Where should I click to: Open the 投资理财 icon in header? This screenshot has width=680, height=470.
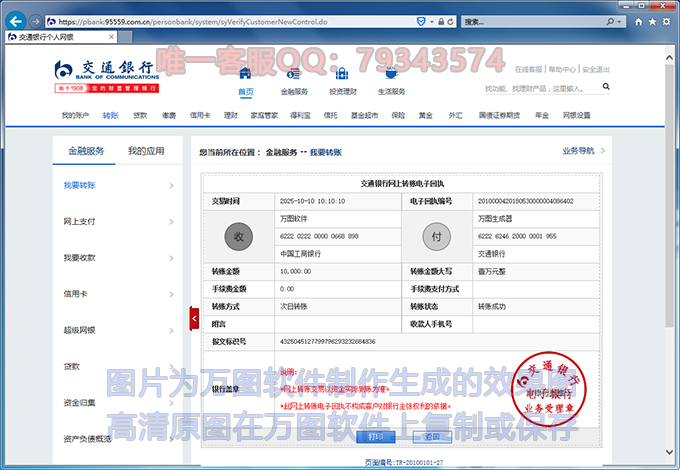[343, 74]
